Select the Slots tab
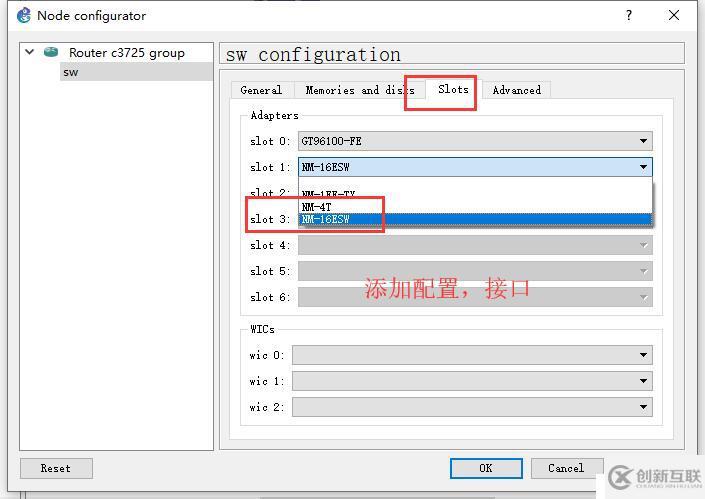The height and width of the screenshot is (499, 705). pyautogui.click(x=453, y=89)
